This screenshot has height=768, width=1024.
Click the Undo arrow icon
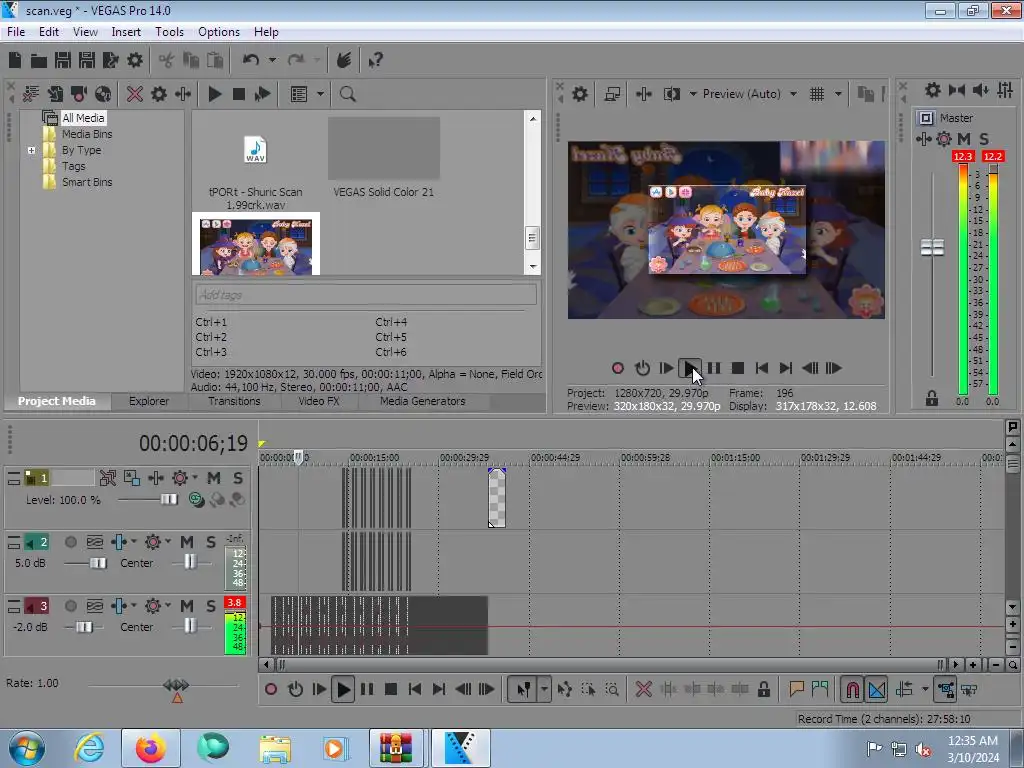pyautogui.click(x=251, y=61)
